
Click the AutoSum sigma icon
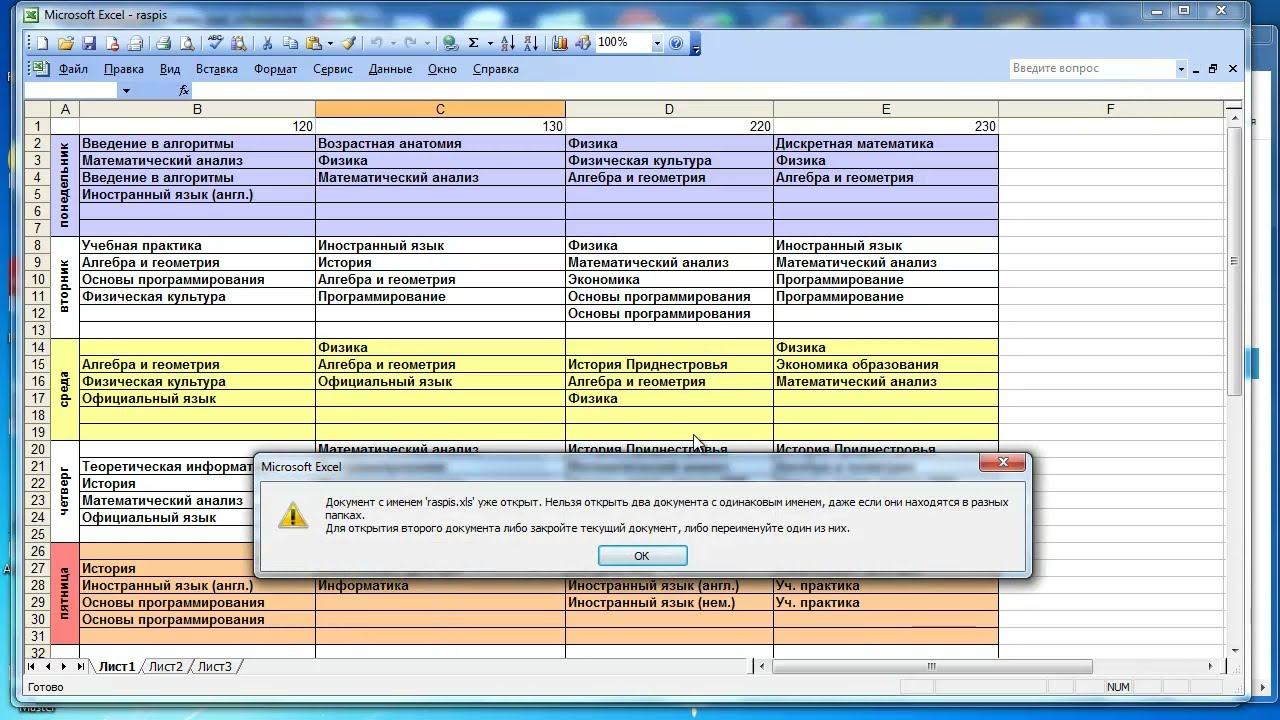[473, 43]
